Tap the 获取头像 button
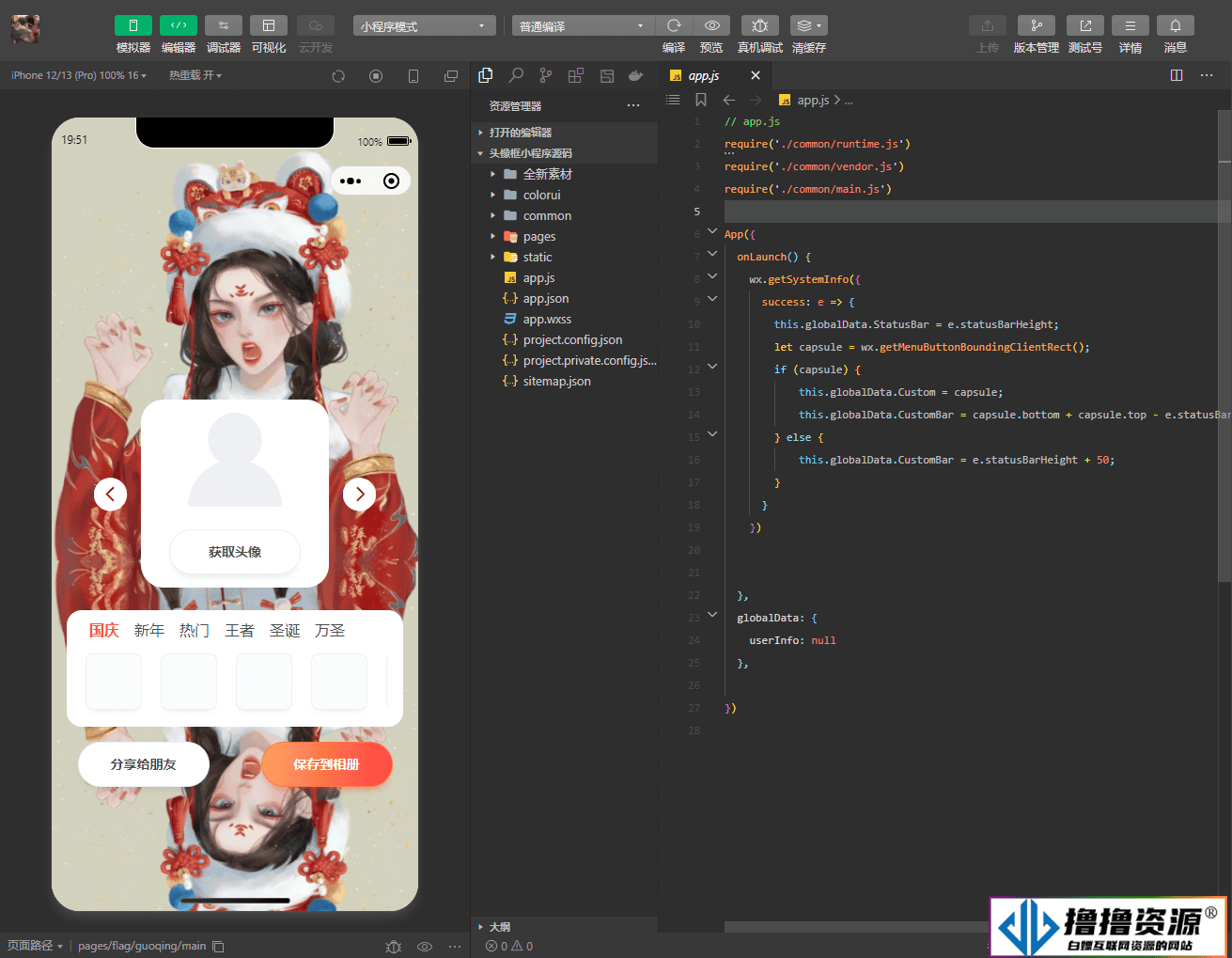 click(x=235, y=552)
